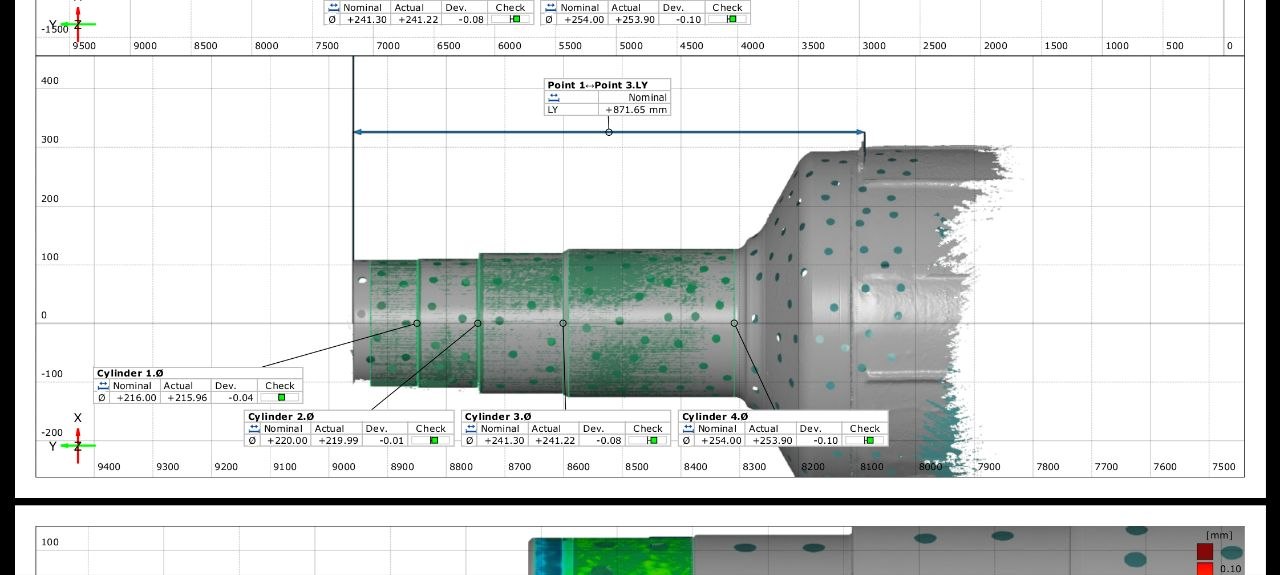This screenshot has width=1280, height=575.
Task: Click bottom Cylinder 3 actual +241.22
Action: (553, 440)
